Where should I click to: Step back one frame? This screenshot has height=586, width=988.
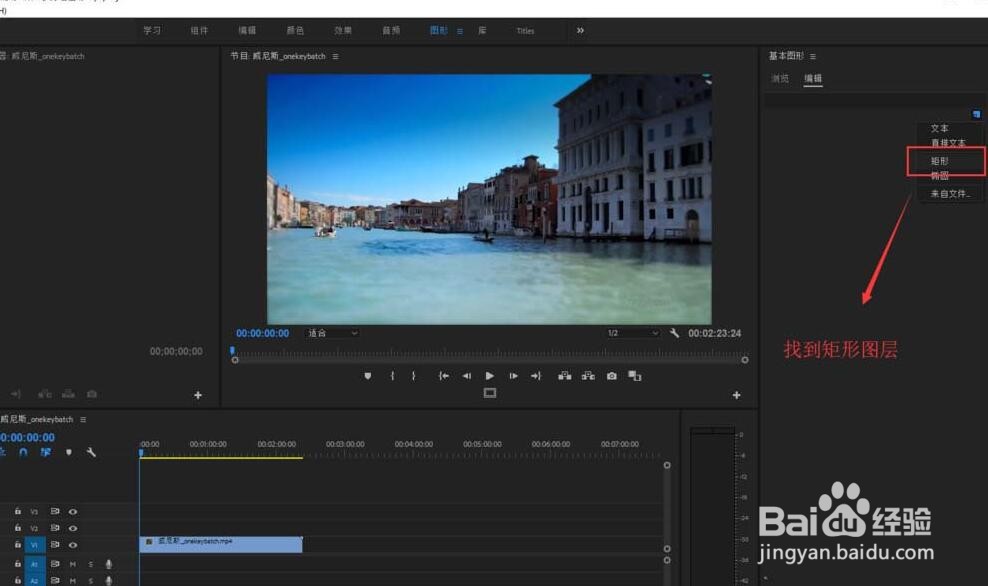pyautogui.click(x=466, y=376)
